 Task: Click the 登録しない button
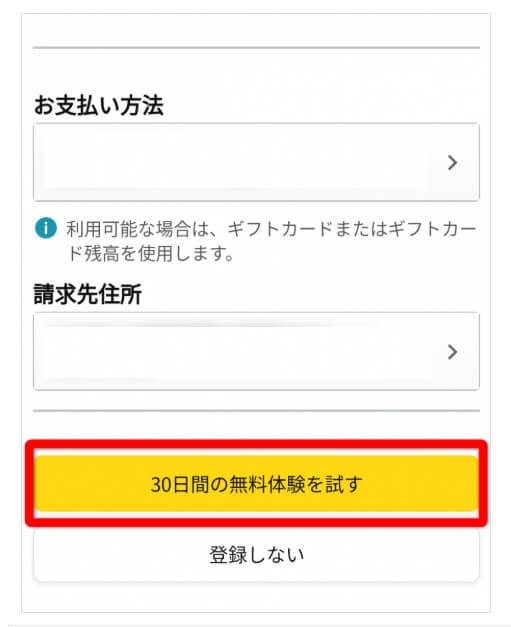tap(256, 555)
